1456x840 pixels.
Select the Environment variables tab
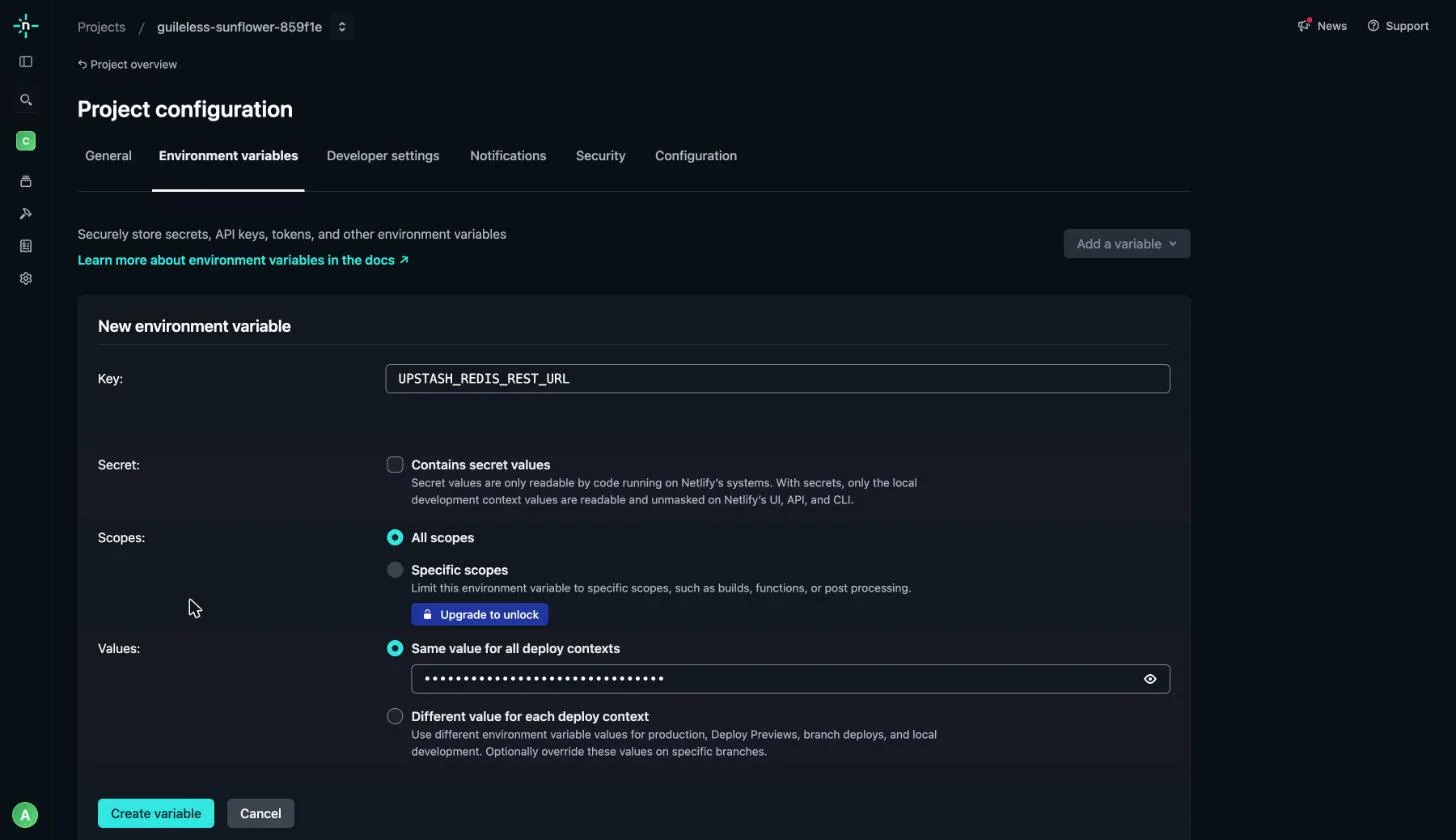click(x=228, y=156)
